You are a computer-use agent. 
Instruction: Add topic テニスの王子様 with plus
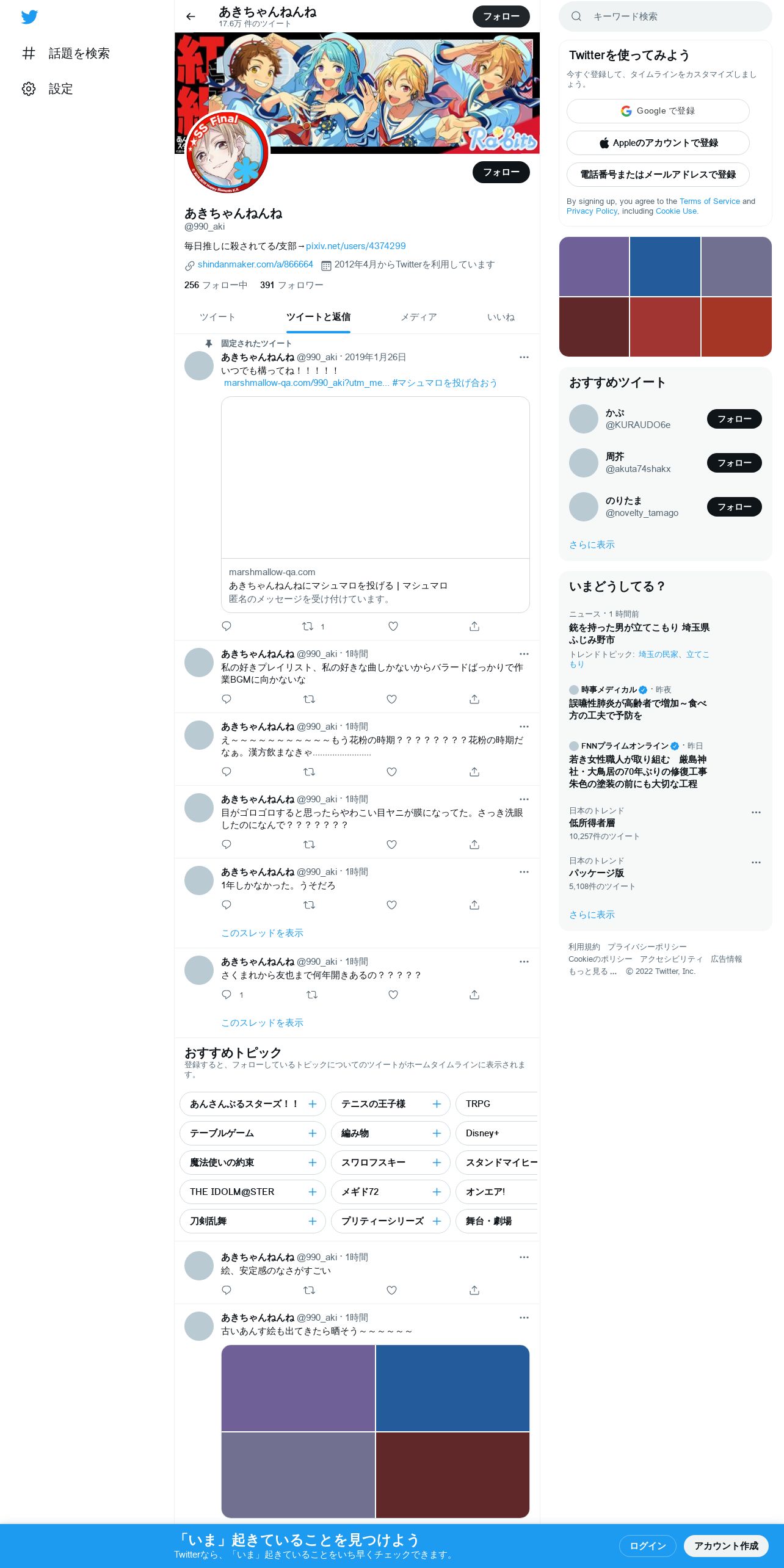437,1104
